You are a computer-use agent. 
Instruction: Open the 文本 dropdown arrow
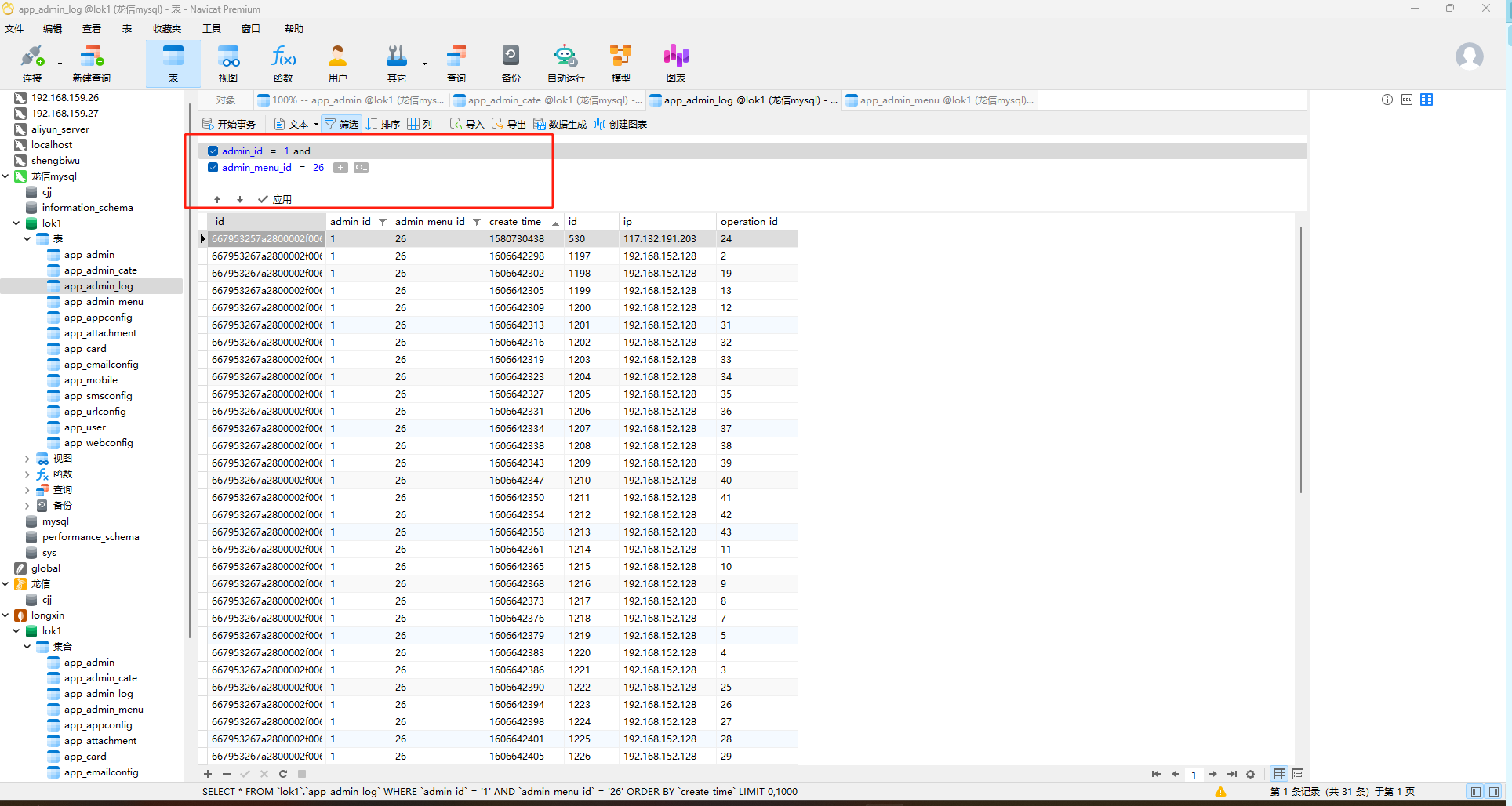pyautogui.click(x=316, y=124)
